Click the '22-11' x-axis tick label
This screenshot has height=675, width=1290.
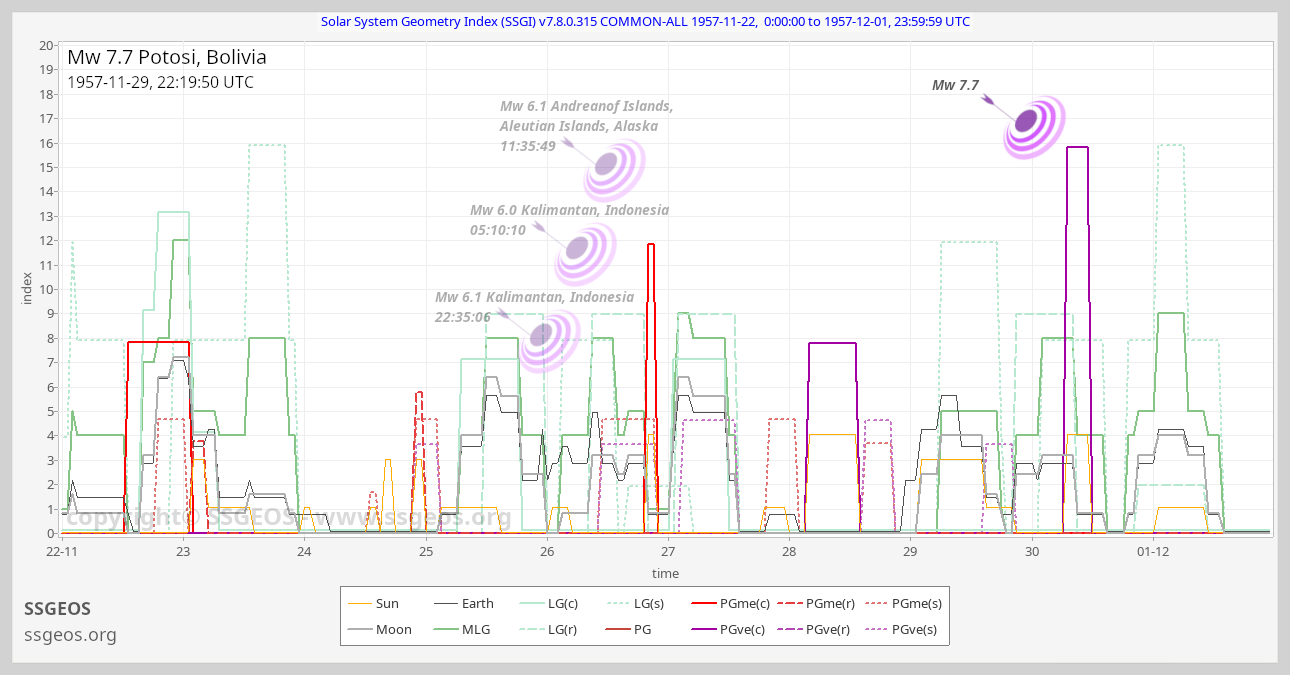pyautogui.click(x=62, y=551)
